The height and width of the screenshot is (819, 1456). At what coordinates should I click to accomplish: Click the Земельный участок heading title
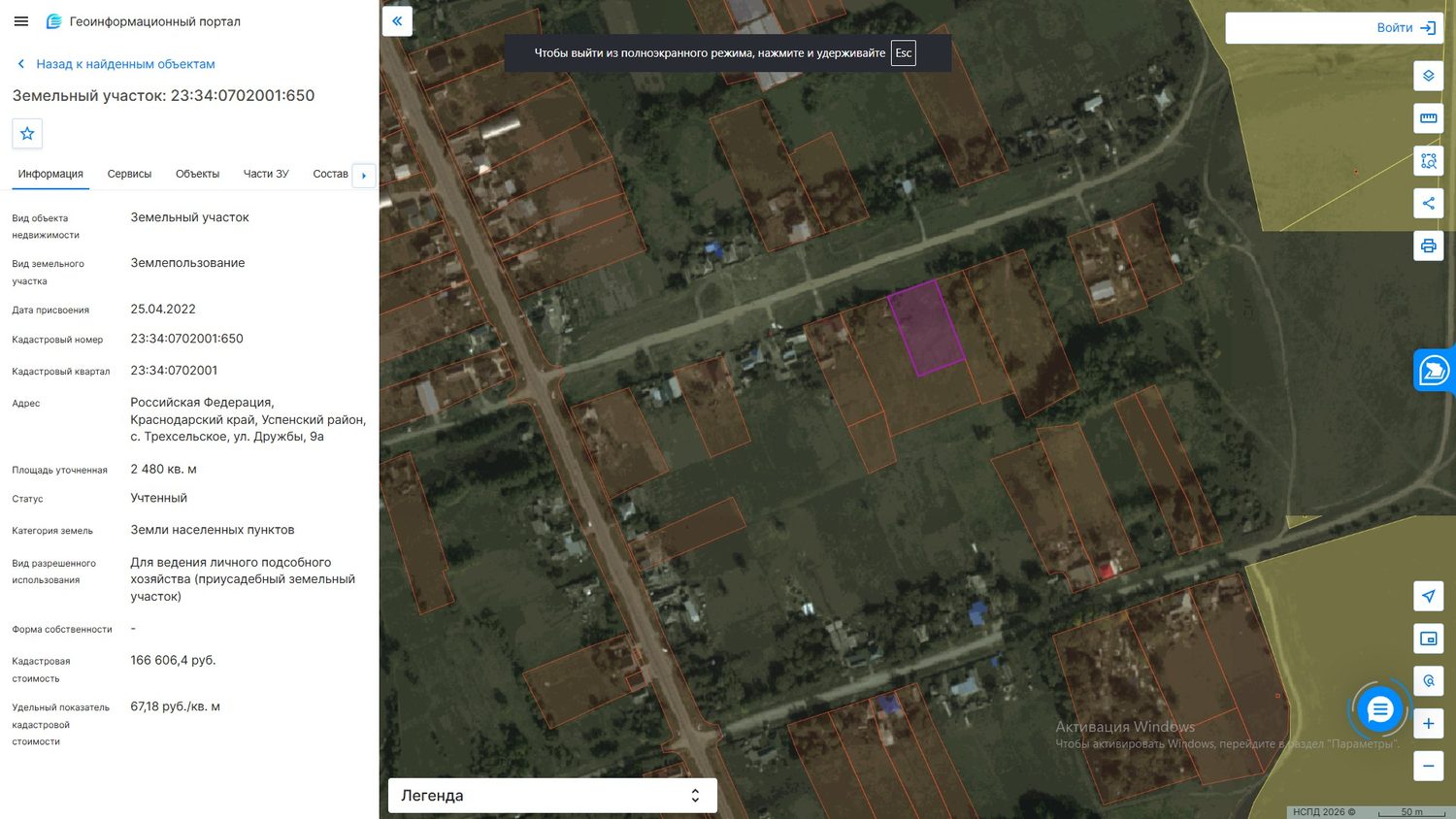[164, 96]
